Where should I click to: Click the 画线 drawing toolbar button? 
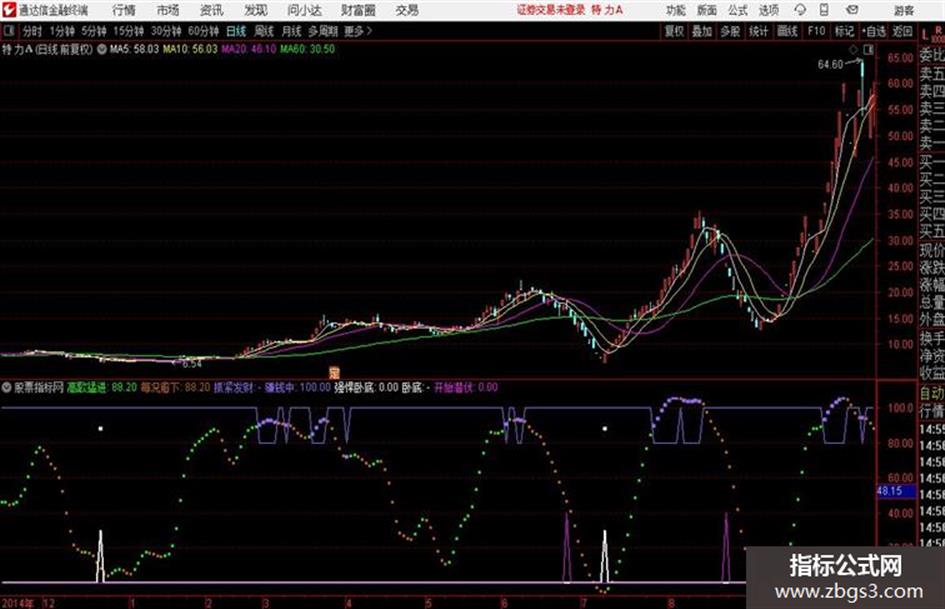[x=787, y=31]
